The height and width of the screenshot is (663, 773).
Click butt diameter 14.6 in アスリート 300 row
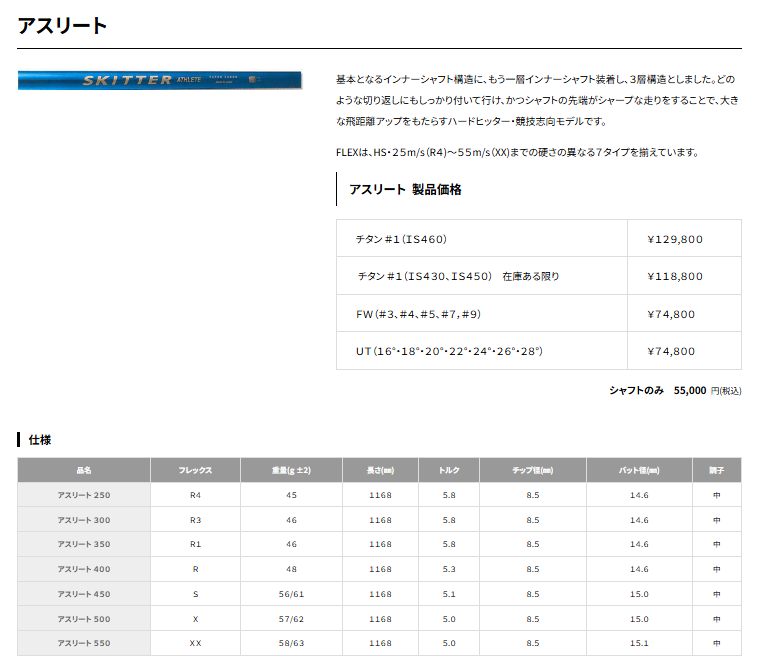639,520
